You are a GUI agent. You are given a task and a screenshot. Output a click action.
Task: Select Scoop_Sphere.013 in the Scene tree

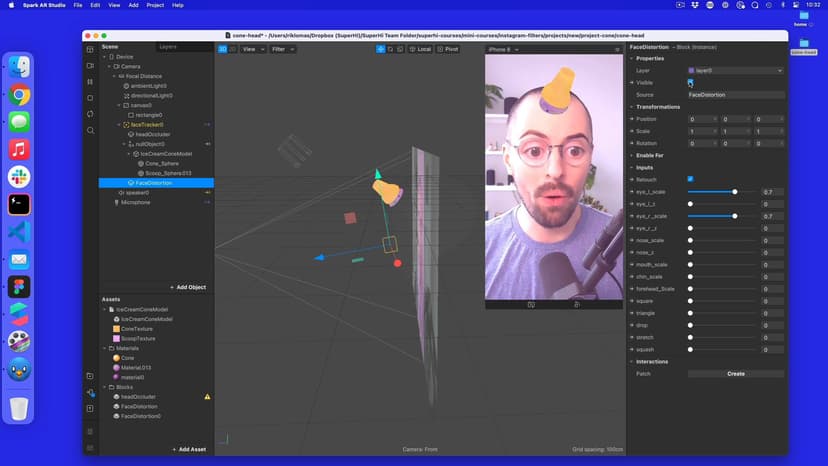pos(168,173)
